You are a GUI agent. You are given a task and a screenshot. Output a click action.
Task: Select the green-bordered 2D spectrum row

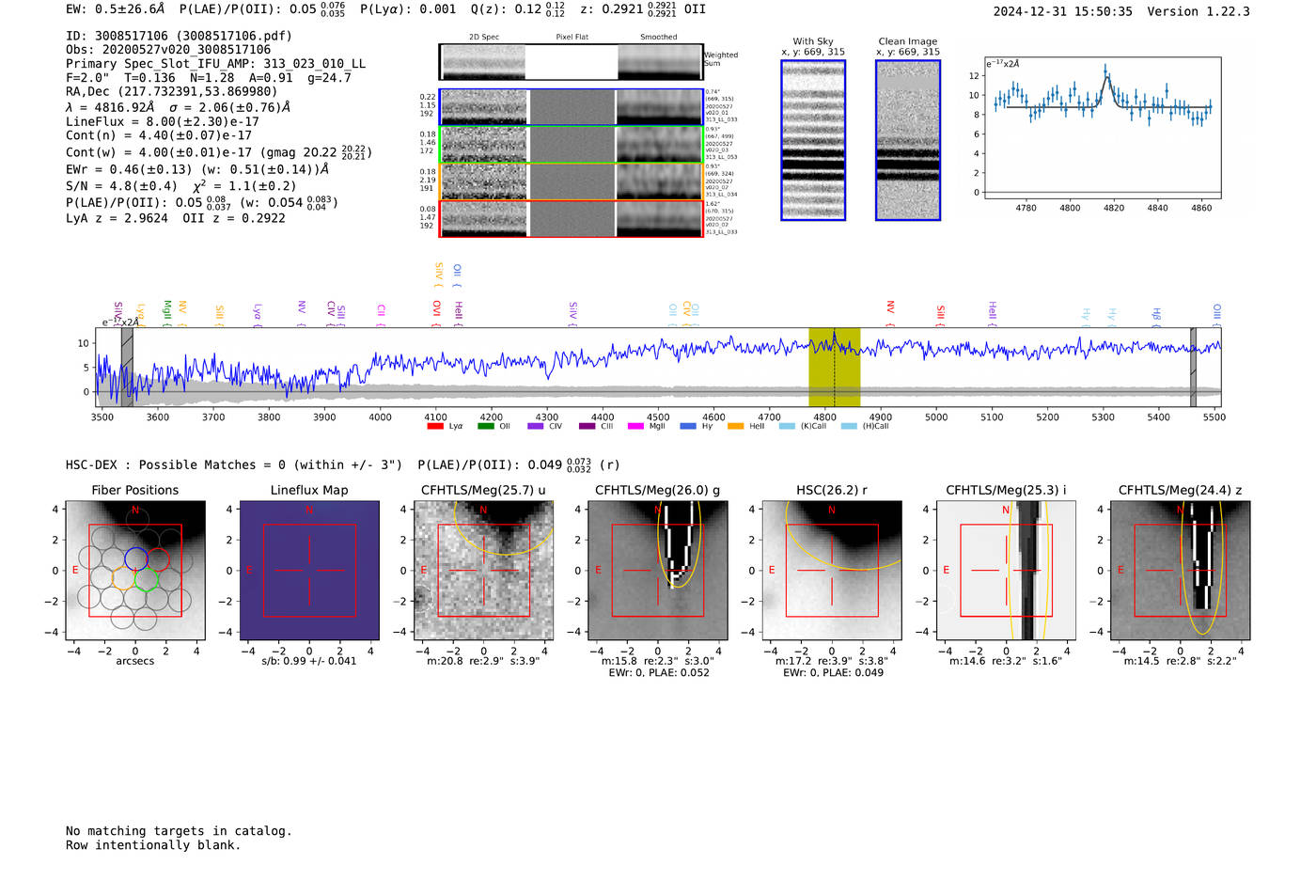pyautogui.click(x=571, y=145)
